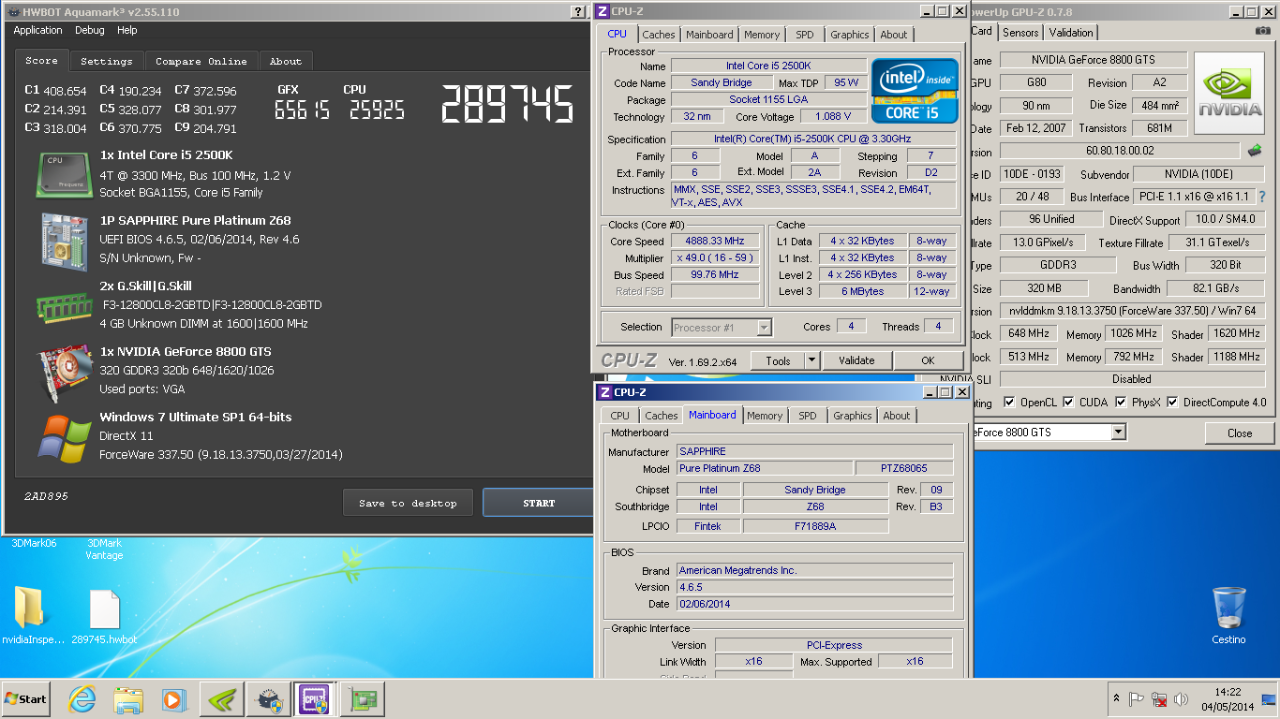Image resolution: width=1280 pixels, height=719 pixels.
Task: Click the PTZ68065 model field in CPU-Z Mainboard
Action: click(x=904, y=468)
